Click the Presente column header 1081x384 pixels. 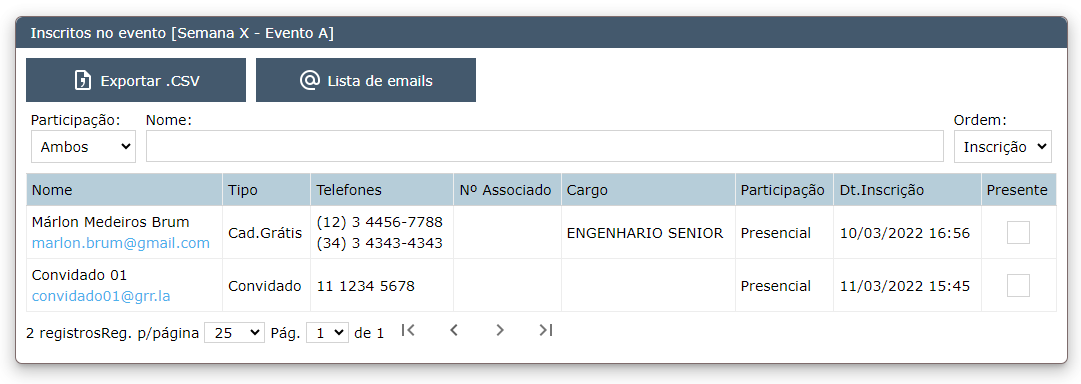[x=1018, y=190]
